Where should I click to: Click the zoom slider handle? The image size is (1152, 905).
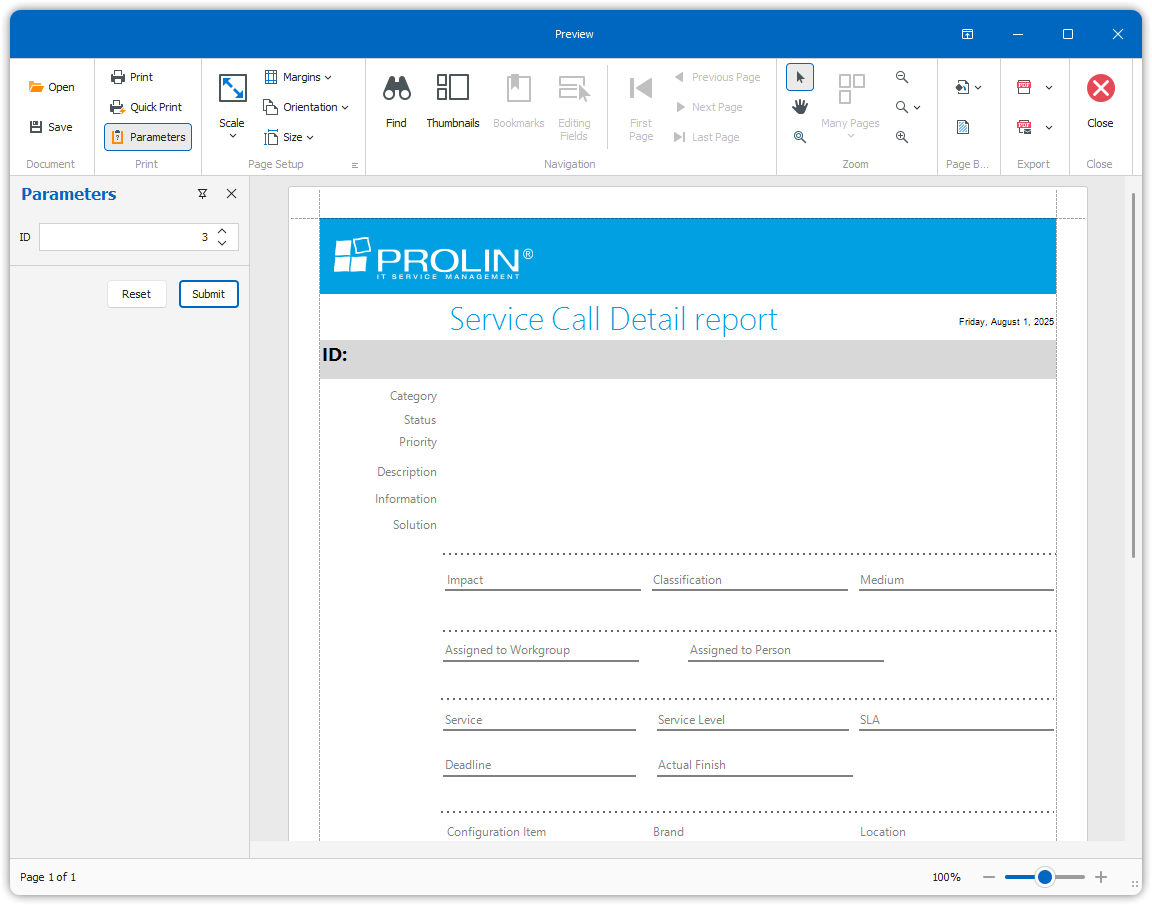1045,877
